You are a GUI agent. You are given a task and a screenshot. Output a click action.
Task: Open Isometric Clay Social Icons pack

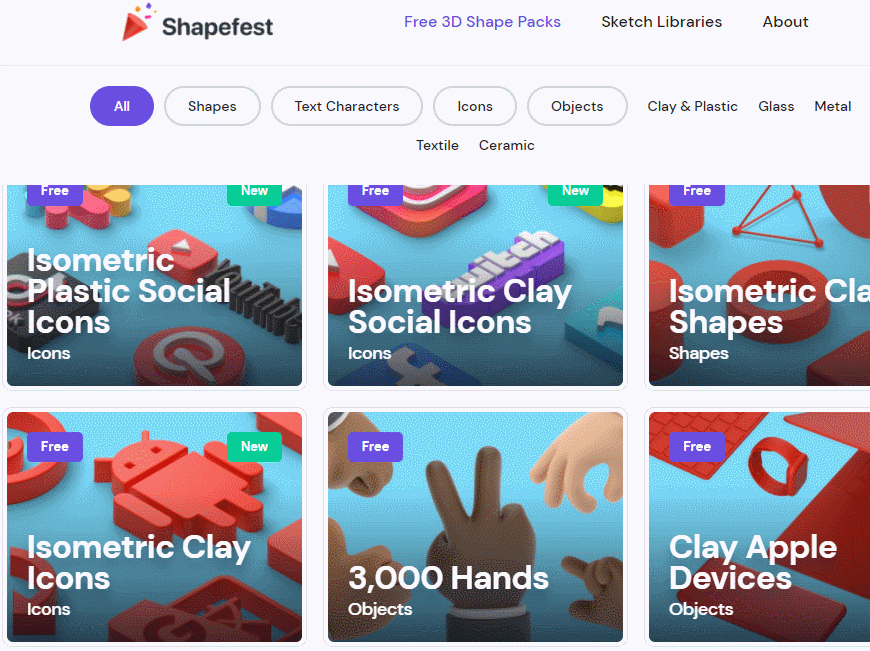pos(476,285)
